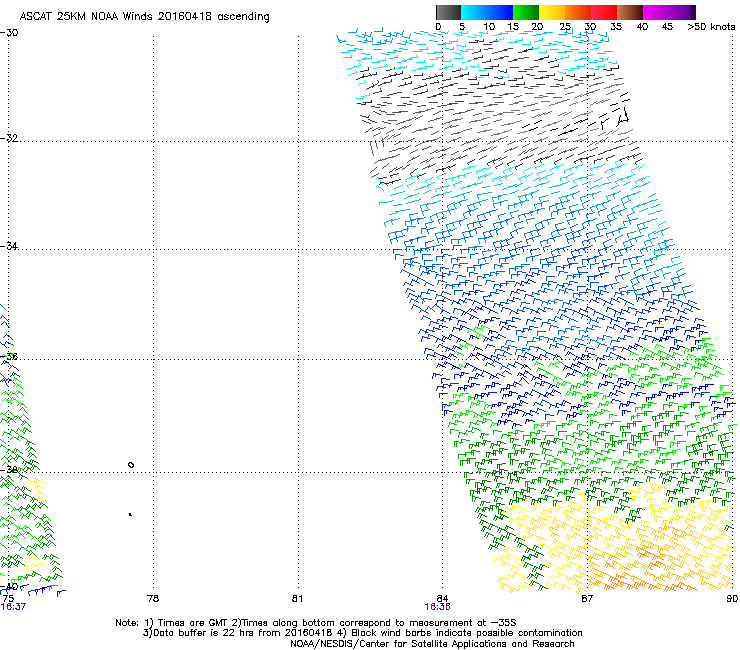Click the '-34' latitude axis label
Viewport: 740px width, 650px height.
(9, 246)
